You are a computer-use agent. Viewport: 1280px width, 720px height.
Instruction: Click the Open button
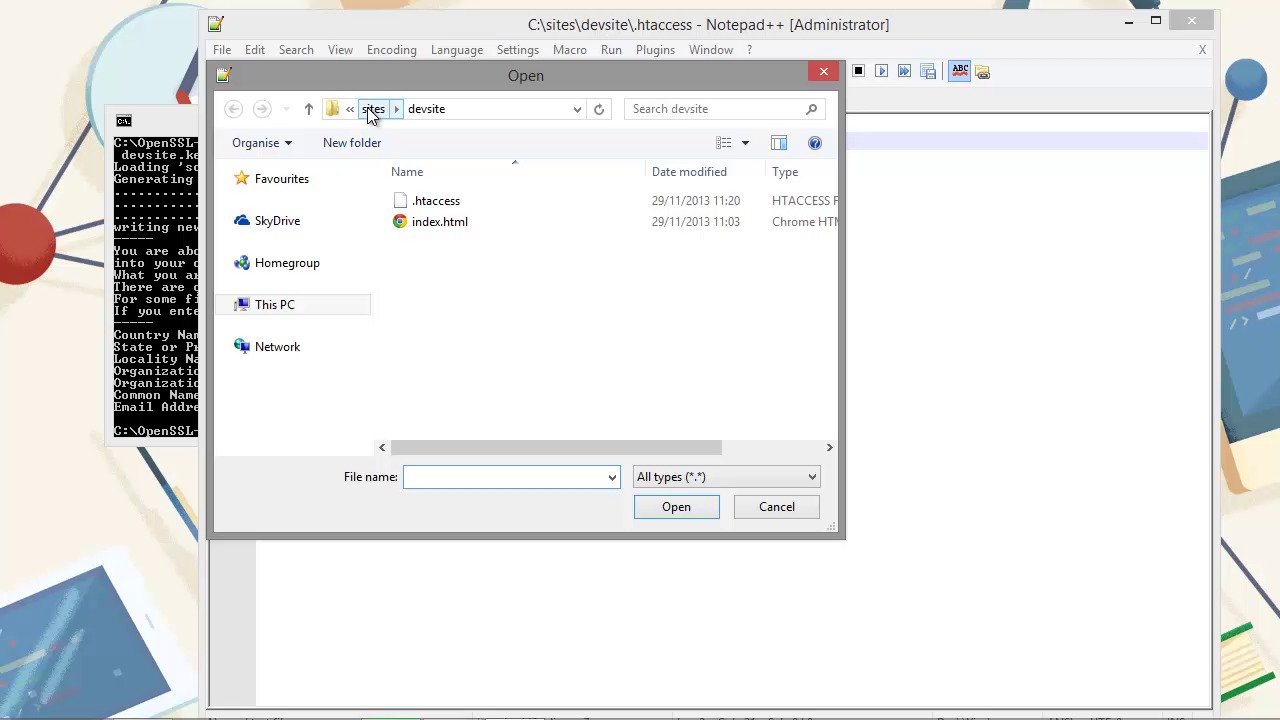coord(676,507)
